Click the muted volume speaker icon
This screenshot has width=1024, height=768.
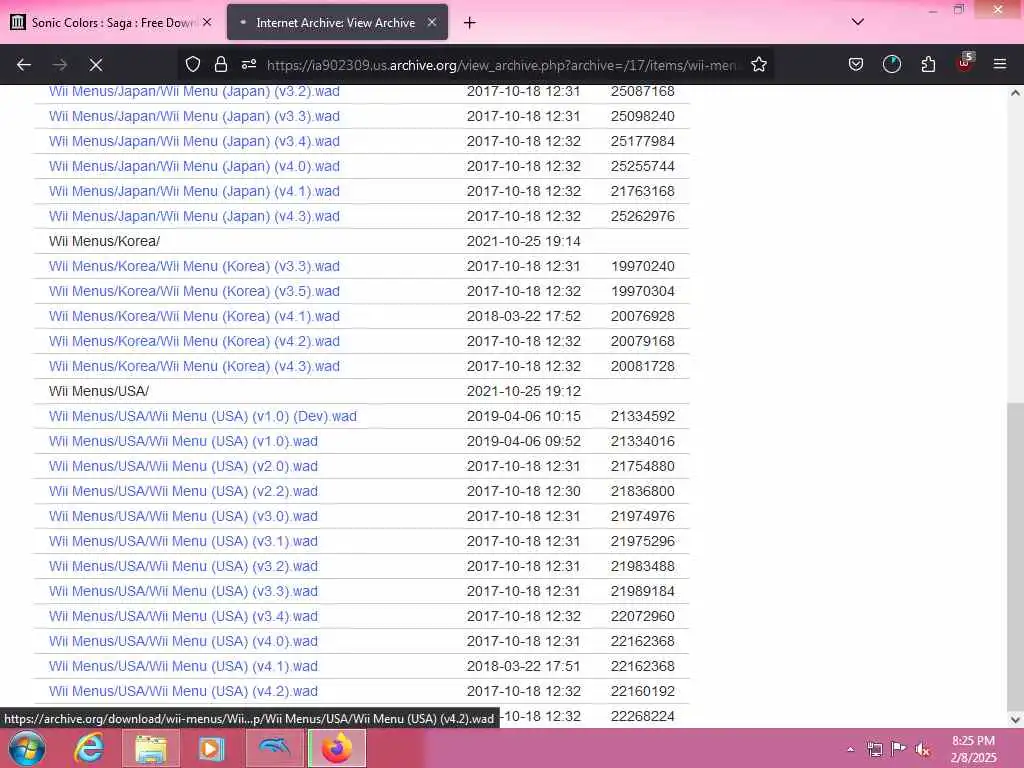(923, 749)
